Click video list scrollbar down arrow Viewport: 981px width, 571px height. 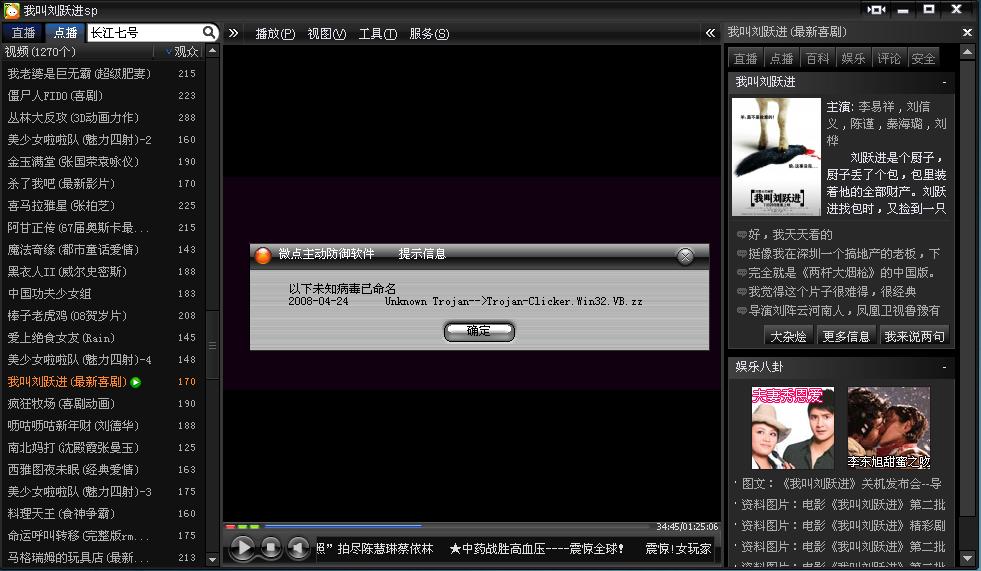213,559
